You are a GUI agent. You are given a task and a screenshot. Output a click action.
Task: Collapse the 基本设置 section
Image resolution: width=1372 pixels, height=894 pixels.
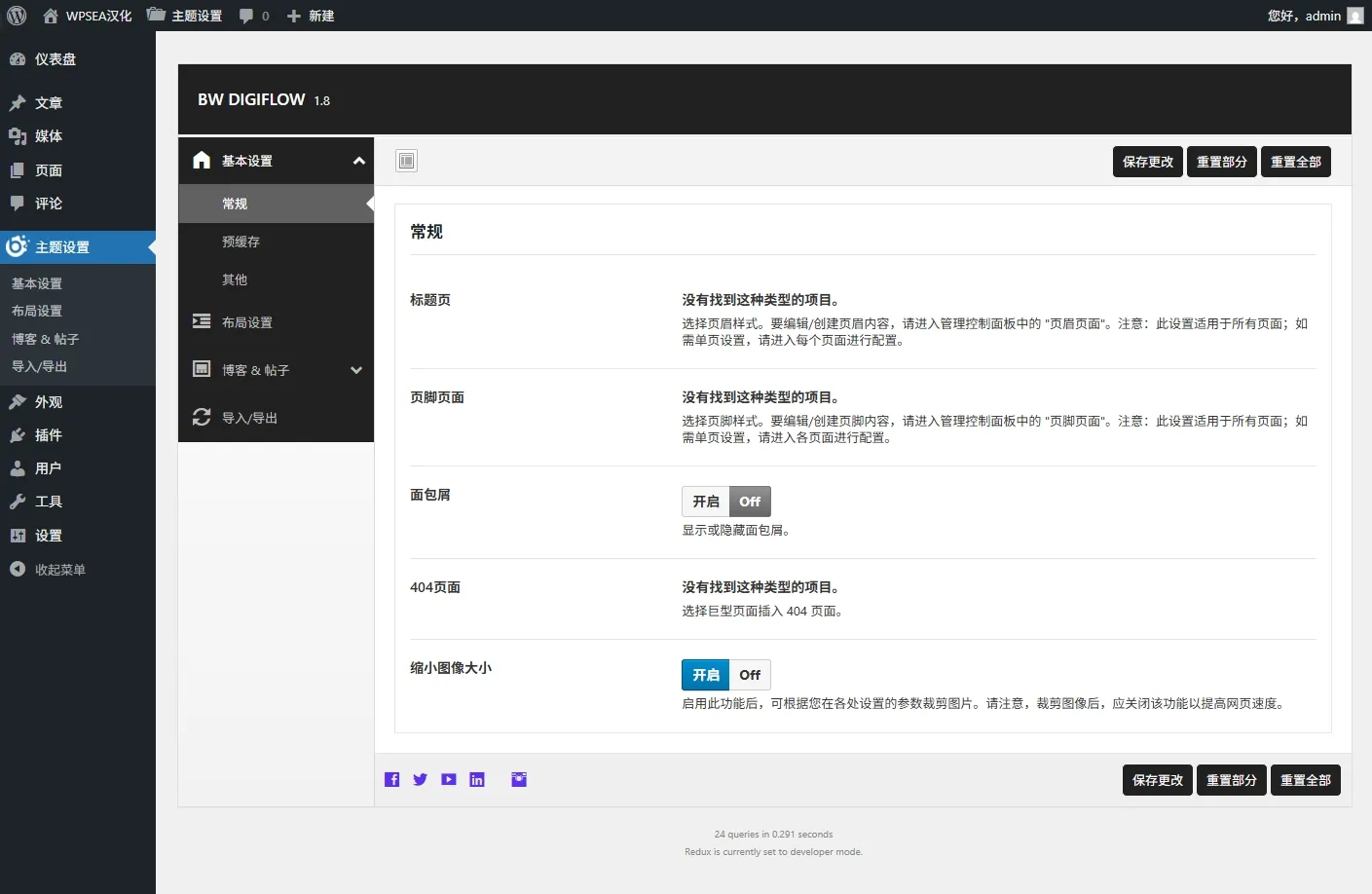pos(358,161)
